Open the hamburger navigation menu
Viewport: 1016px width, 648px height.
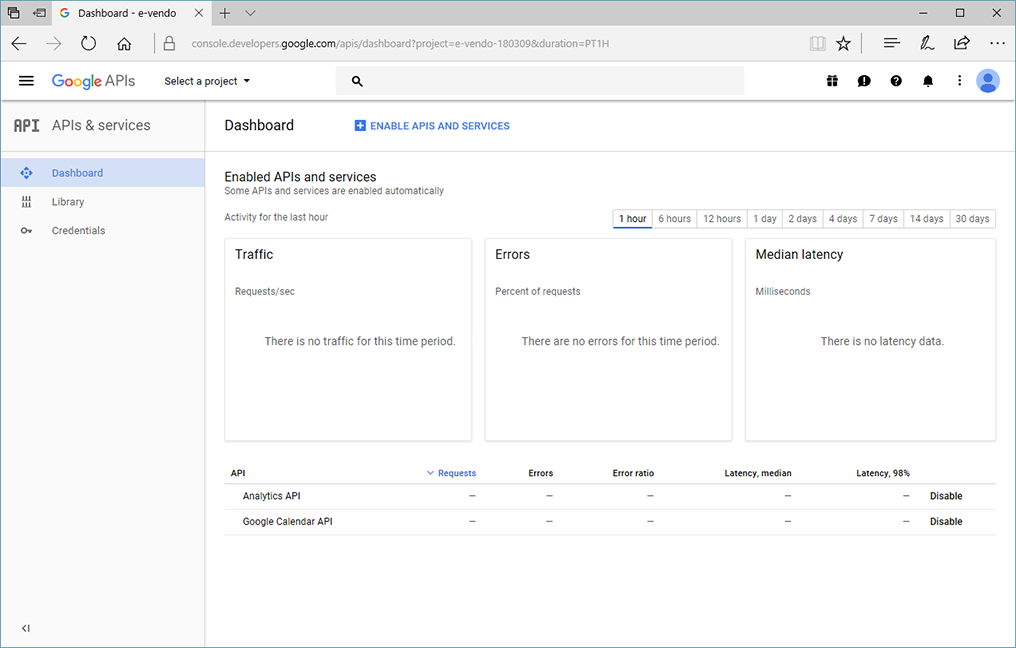26,81
